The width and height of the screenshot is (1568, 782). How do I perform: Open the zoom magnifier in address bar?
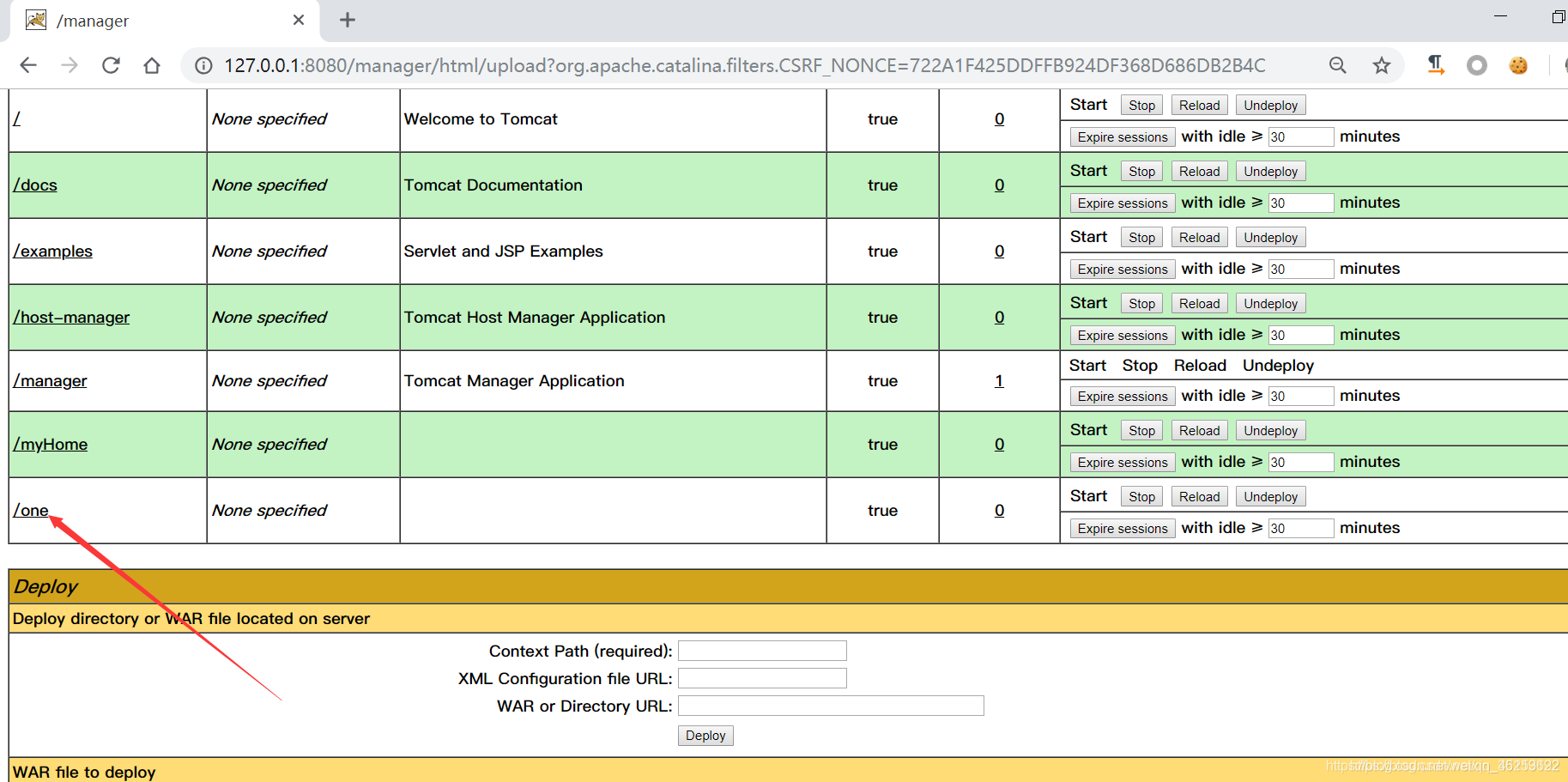[1337, 65]
